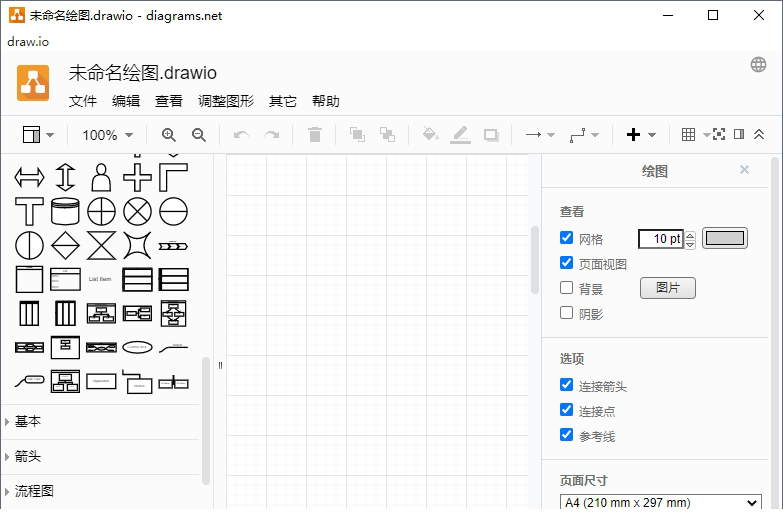
Task: Uncheck the 连接点 connection points checkbox
Action: tap(566, 410)
